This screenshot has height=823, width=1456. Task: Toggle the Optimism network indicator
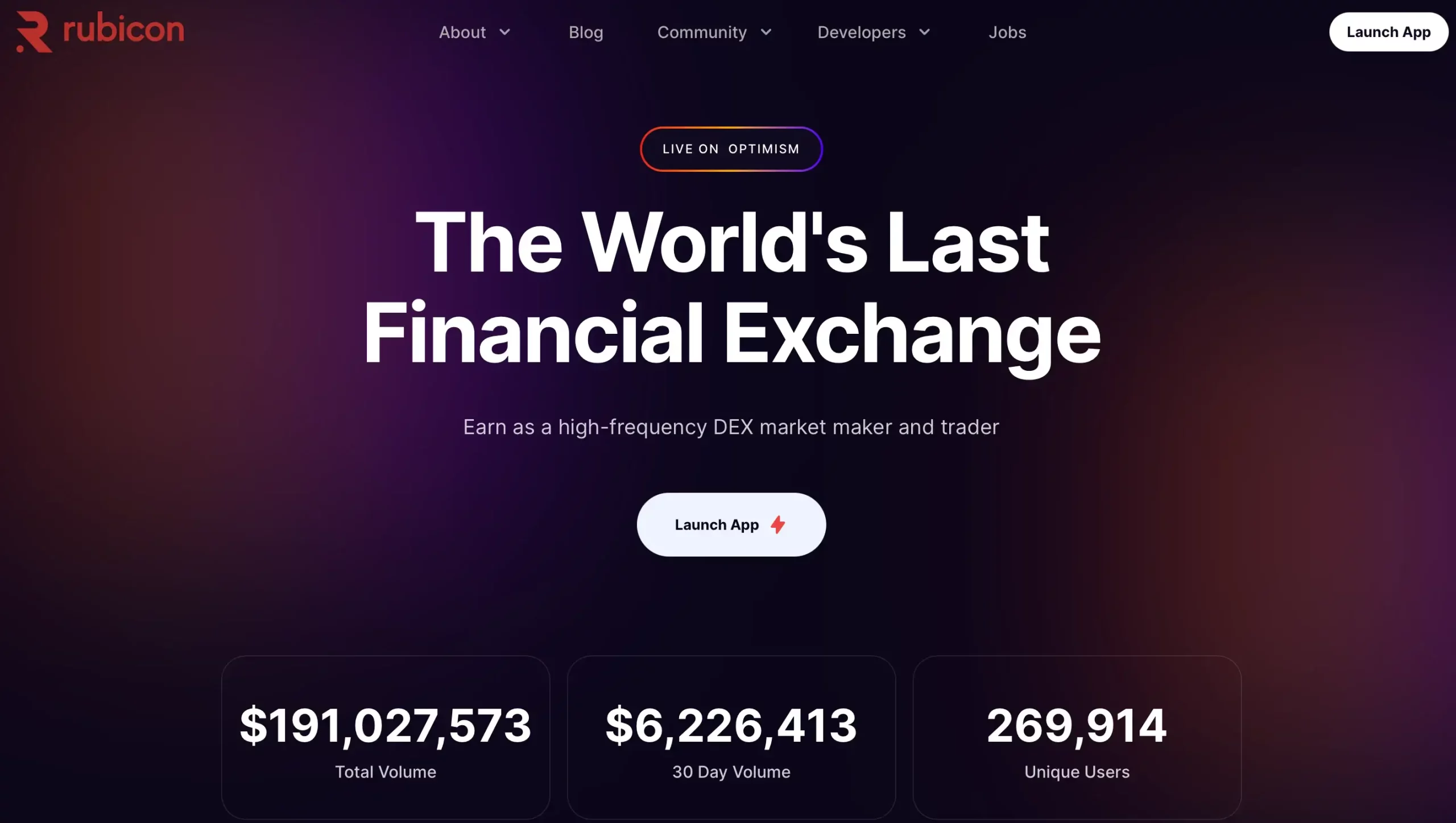[x=731, y=149]
